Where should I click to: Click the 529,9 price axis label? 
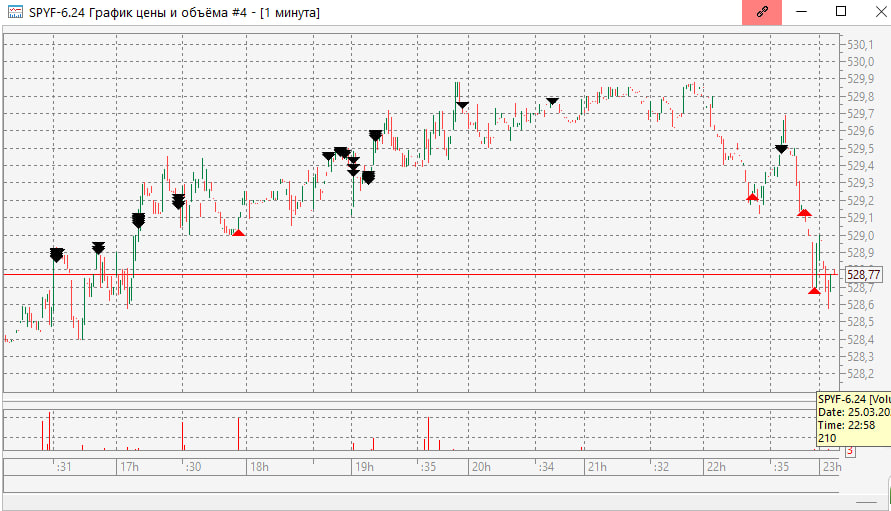click(860, 79)
